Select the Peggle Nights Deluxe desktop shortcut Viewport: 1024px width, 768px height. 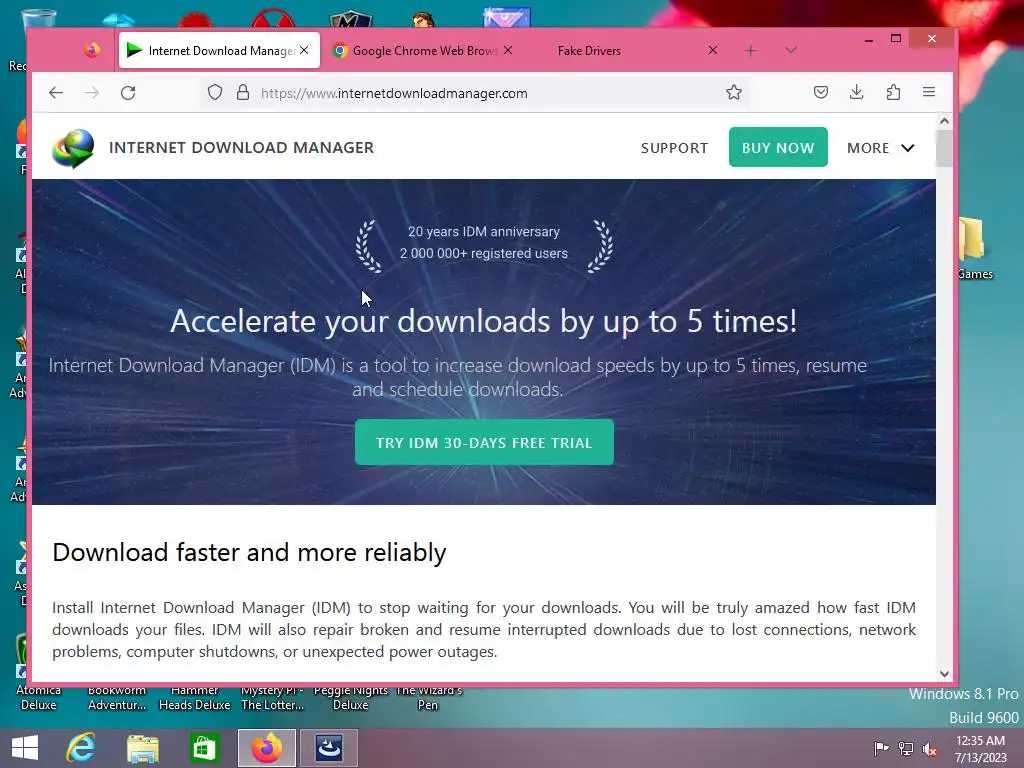(x=351, y=697)
